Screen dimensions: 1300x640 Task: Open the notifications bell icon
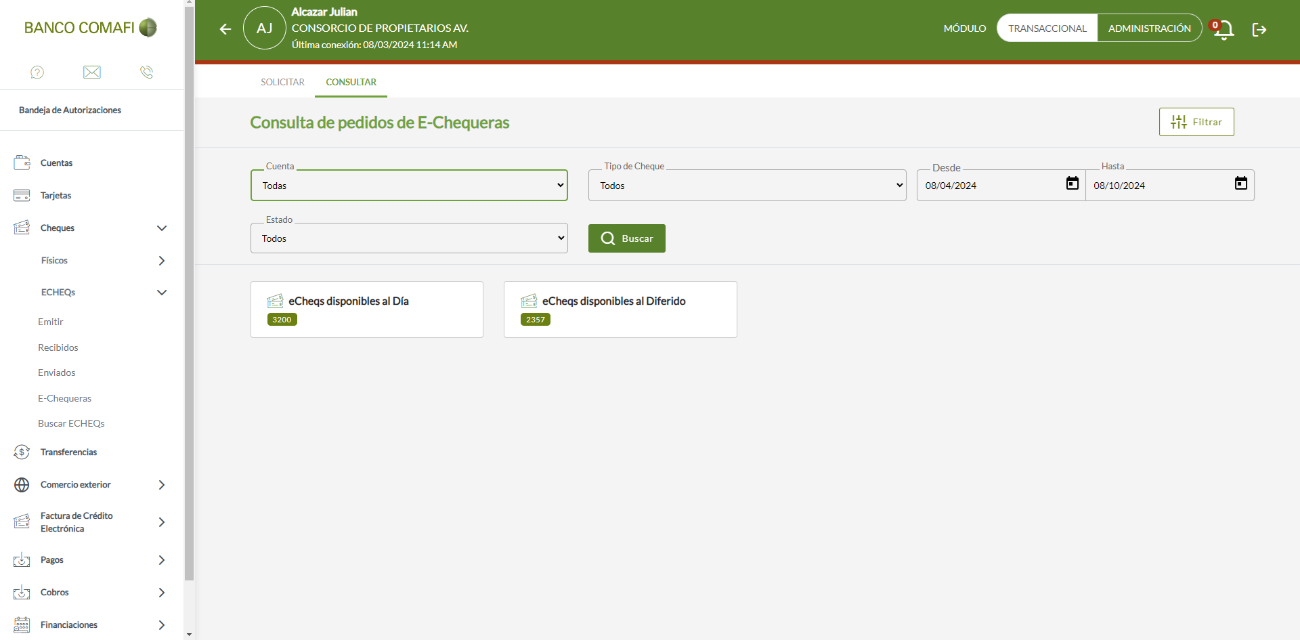pyautogui.click(x=1223, y=29)
